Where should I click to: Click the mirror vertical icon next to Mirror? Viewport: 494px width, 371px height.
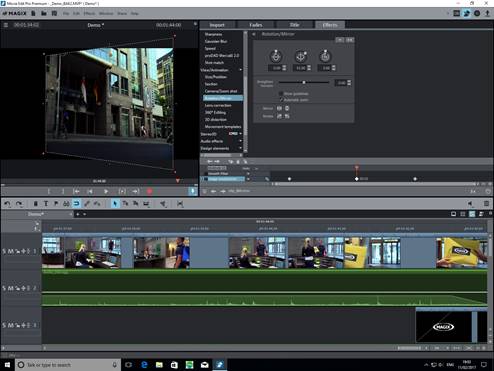pos(287,108)
